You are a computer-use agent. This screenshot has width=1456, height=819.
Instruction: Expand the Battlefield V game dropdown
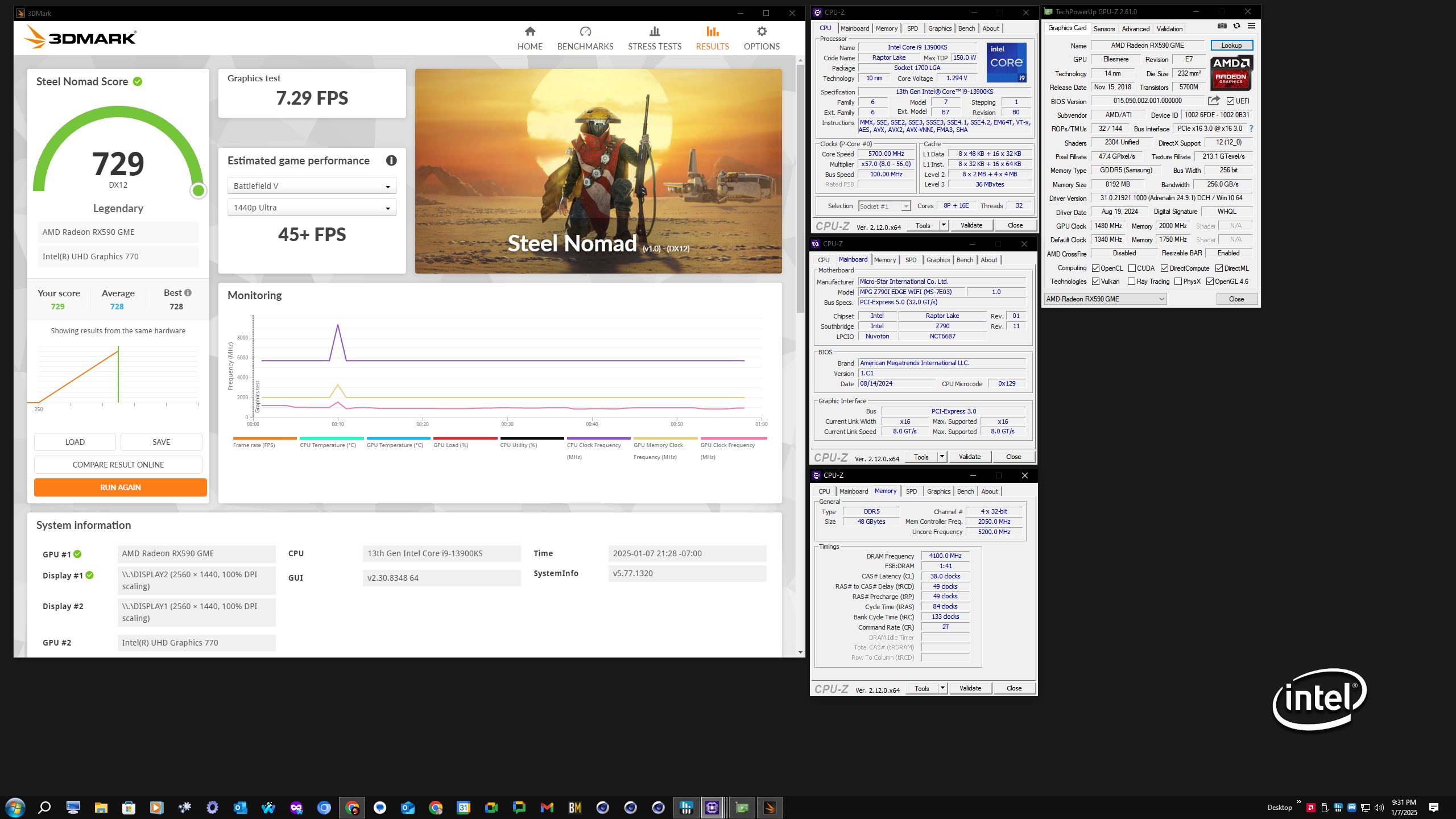point(312,186)
